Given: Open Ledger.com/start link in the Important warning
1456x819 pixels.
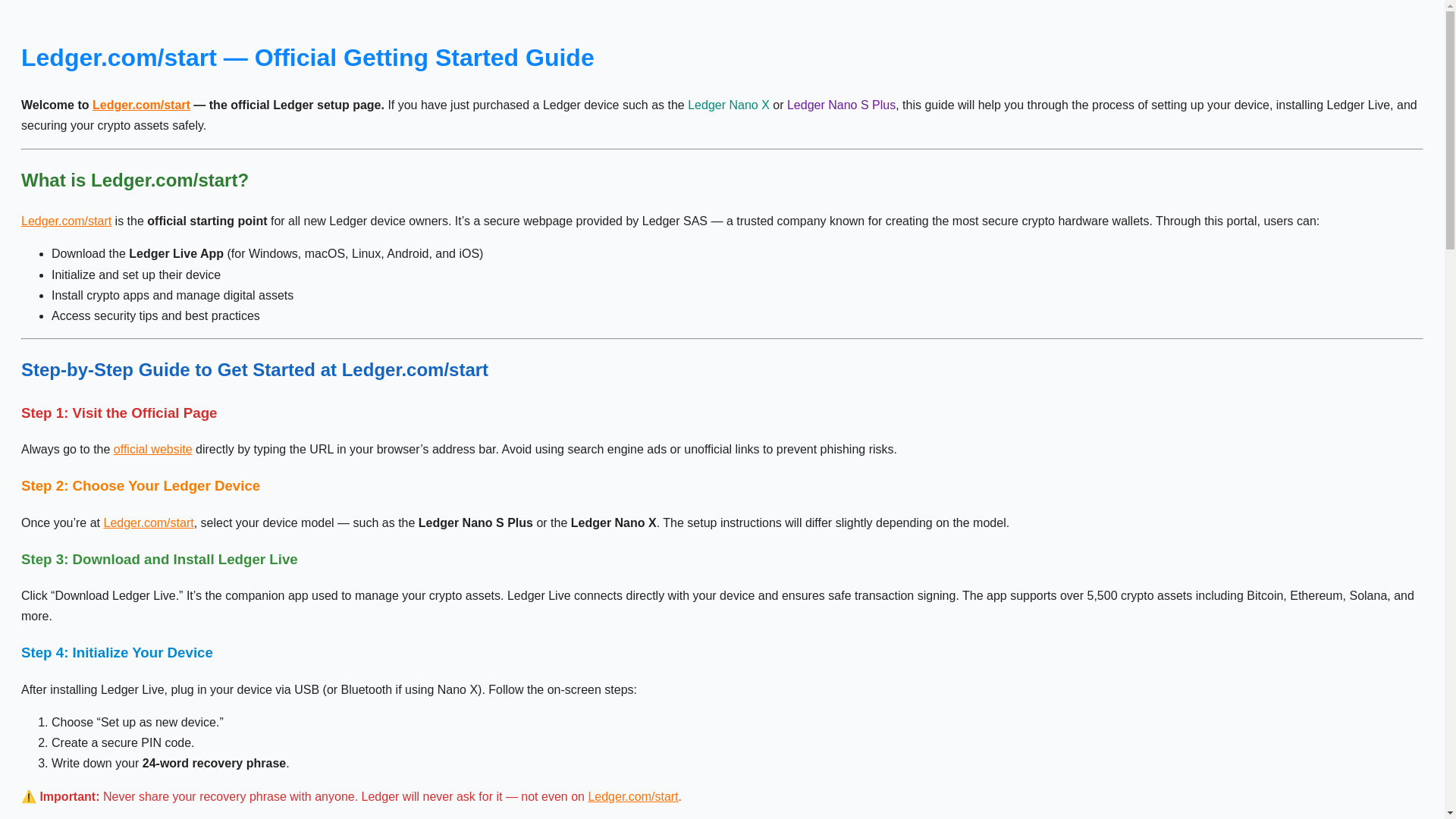Looking at the screenshot, I should coord(632,797).
